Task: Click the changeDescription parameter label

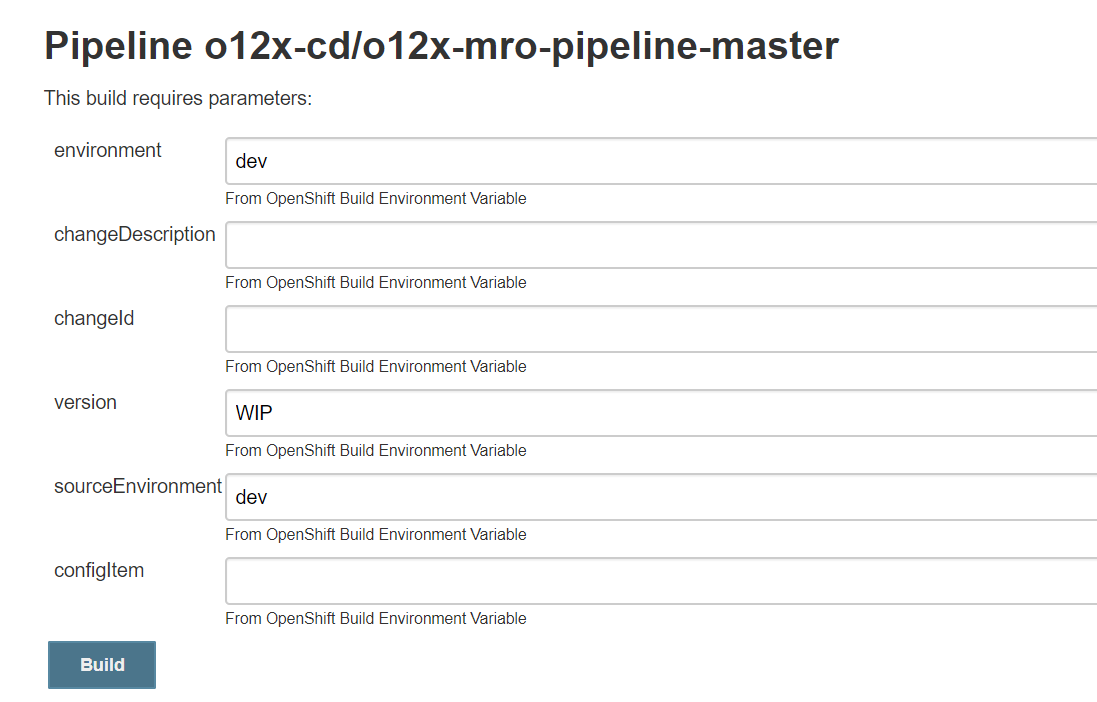Action: pos(134,234)
